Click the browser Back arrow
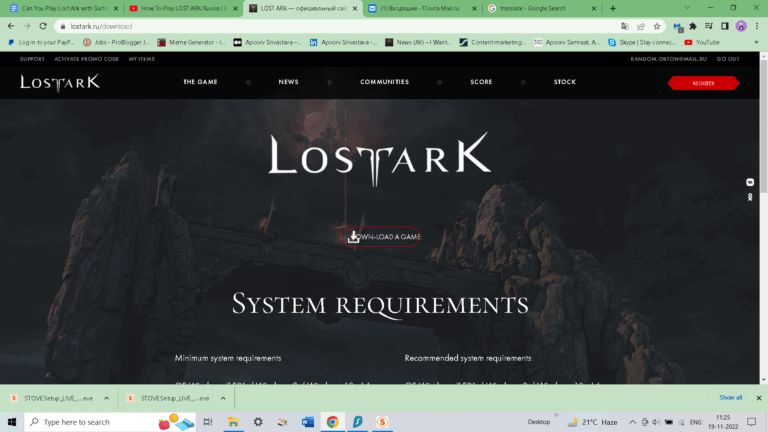This screenshot has width=768, height=432. pos(11,26)
